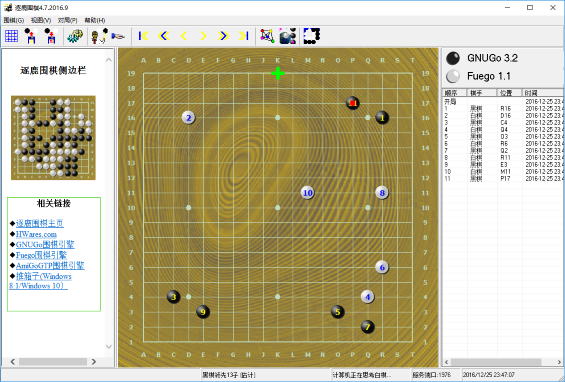Image resolution: width=565 pixels, height=382 pixels.
Task: Open the 帮助(H) menu
Action: pos(95,20)
